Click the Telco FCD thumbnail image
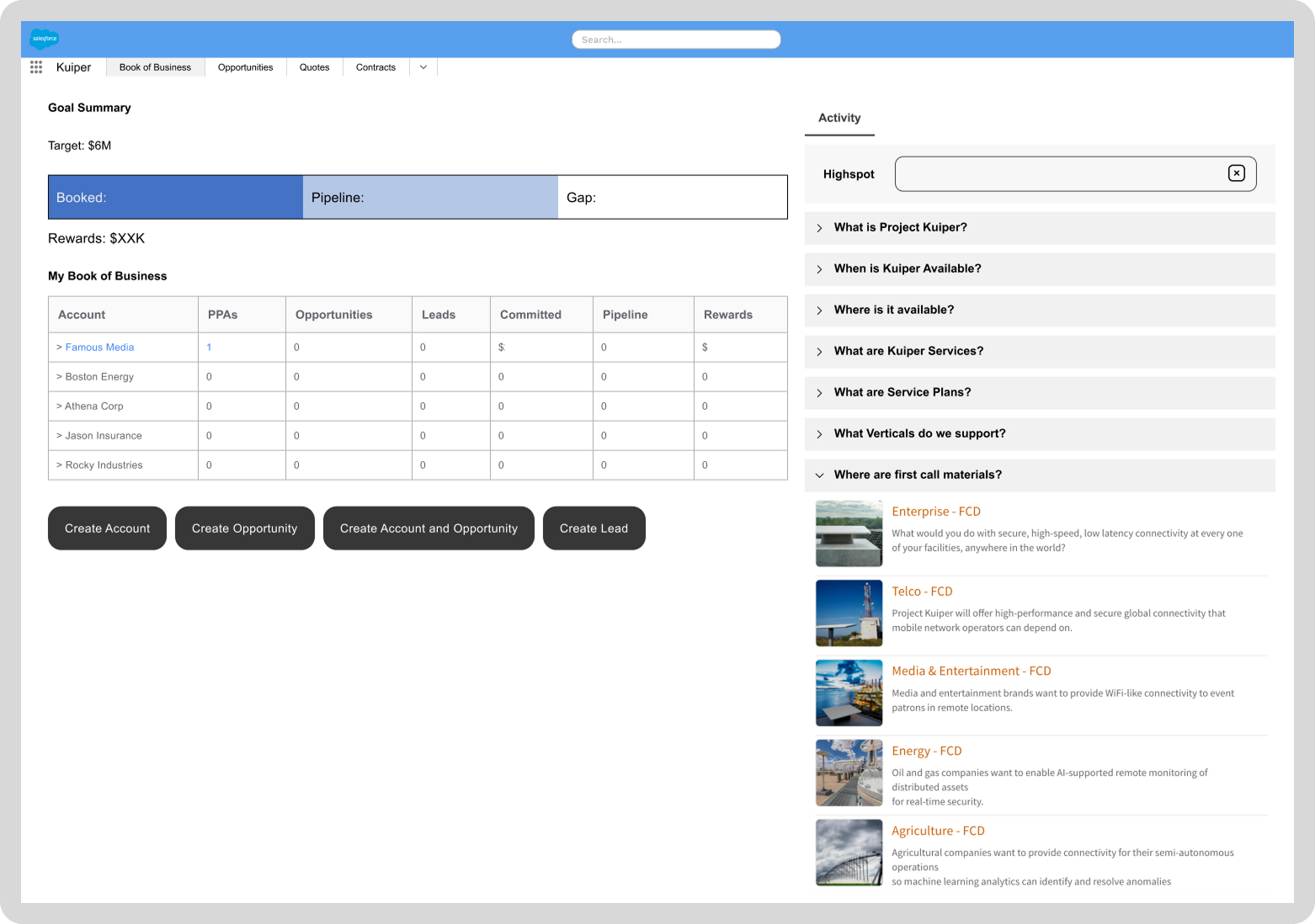1315x924 pixels. (x=849, y=613)
